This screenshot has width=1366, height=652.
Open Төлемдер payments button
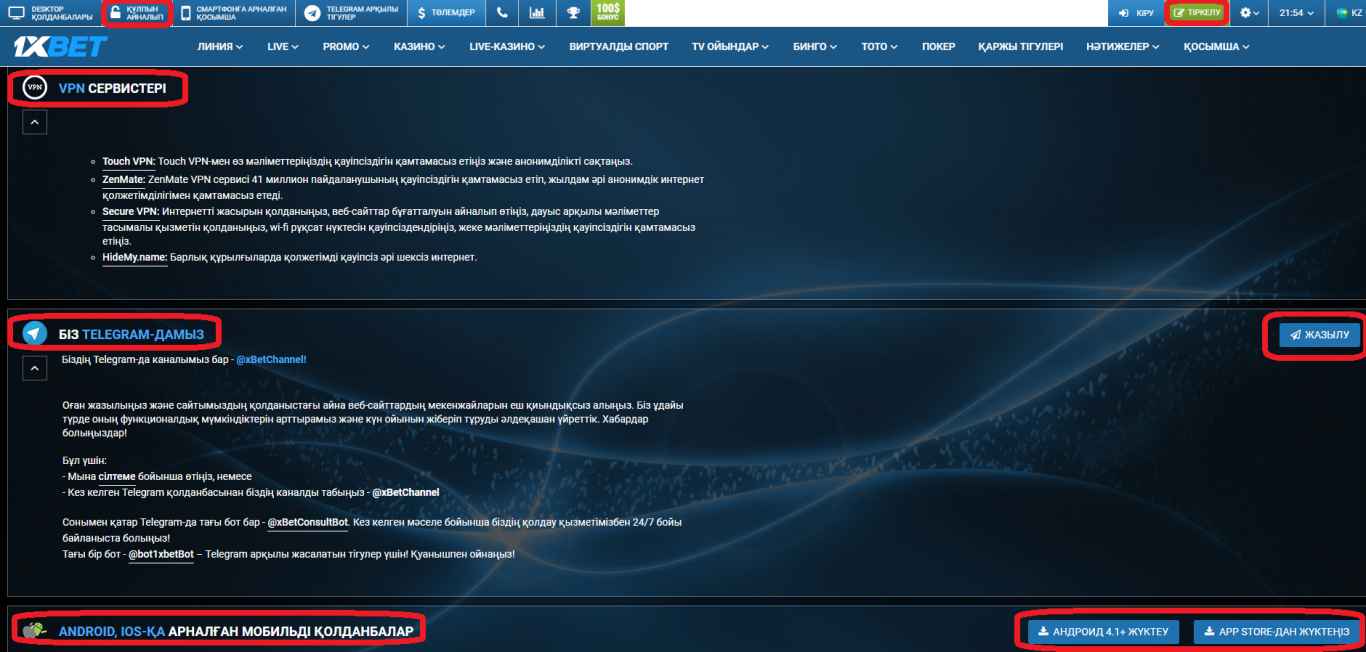pos(447,13)
